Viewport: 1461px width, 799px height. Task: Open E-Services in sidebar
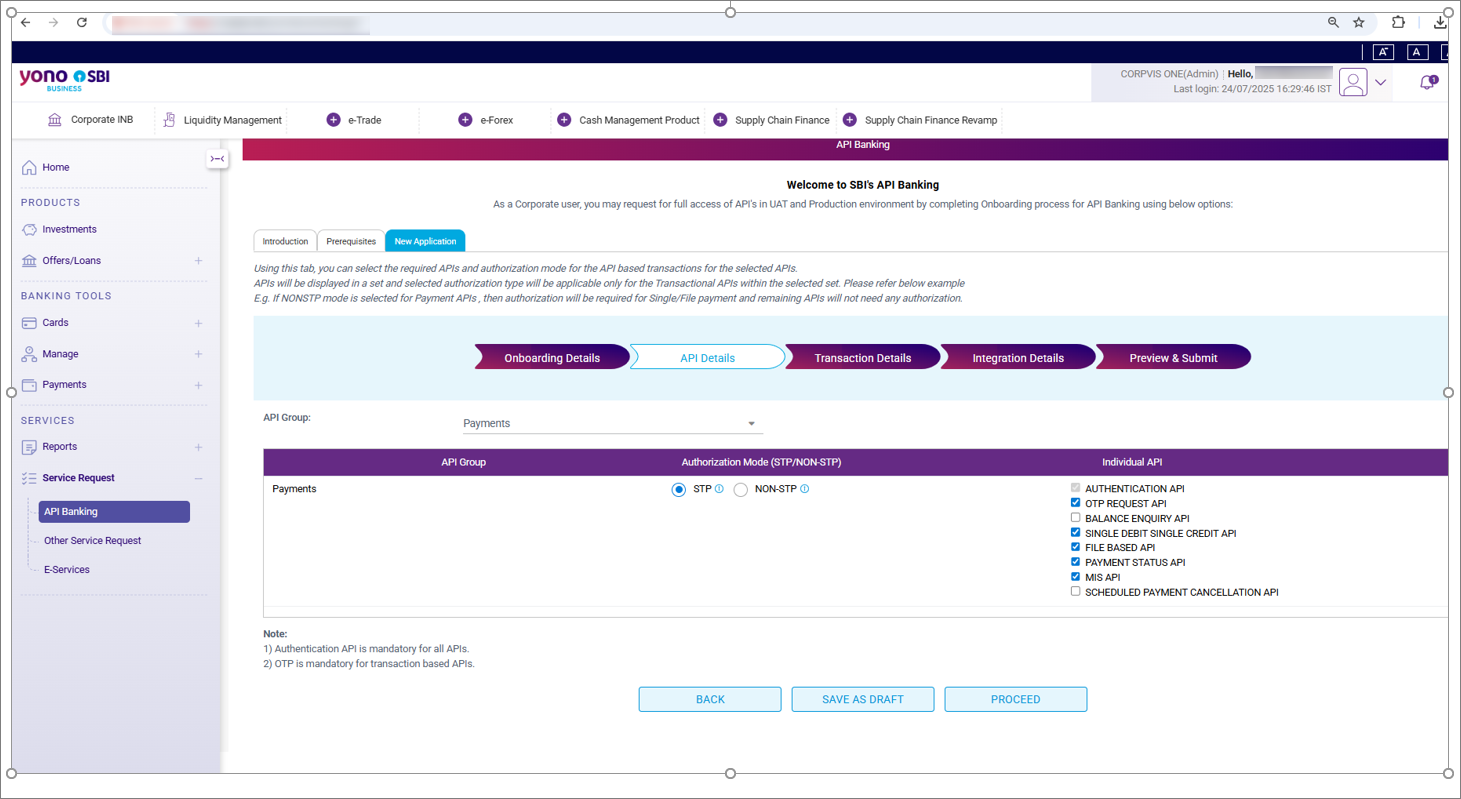67,570
